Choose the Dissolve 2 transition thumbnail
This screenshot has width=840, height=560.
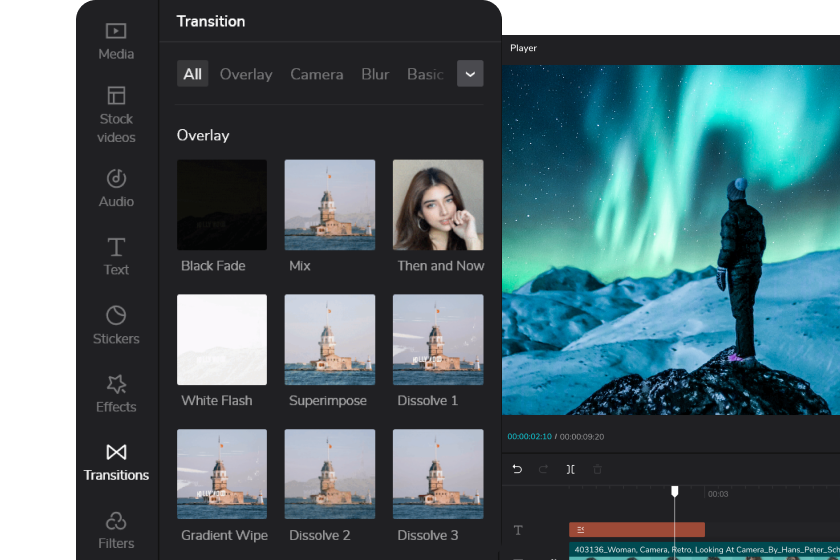click(x=329, y=474)
